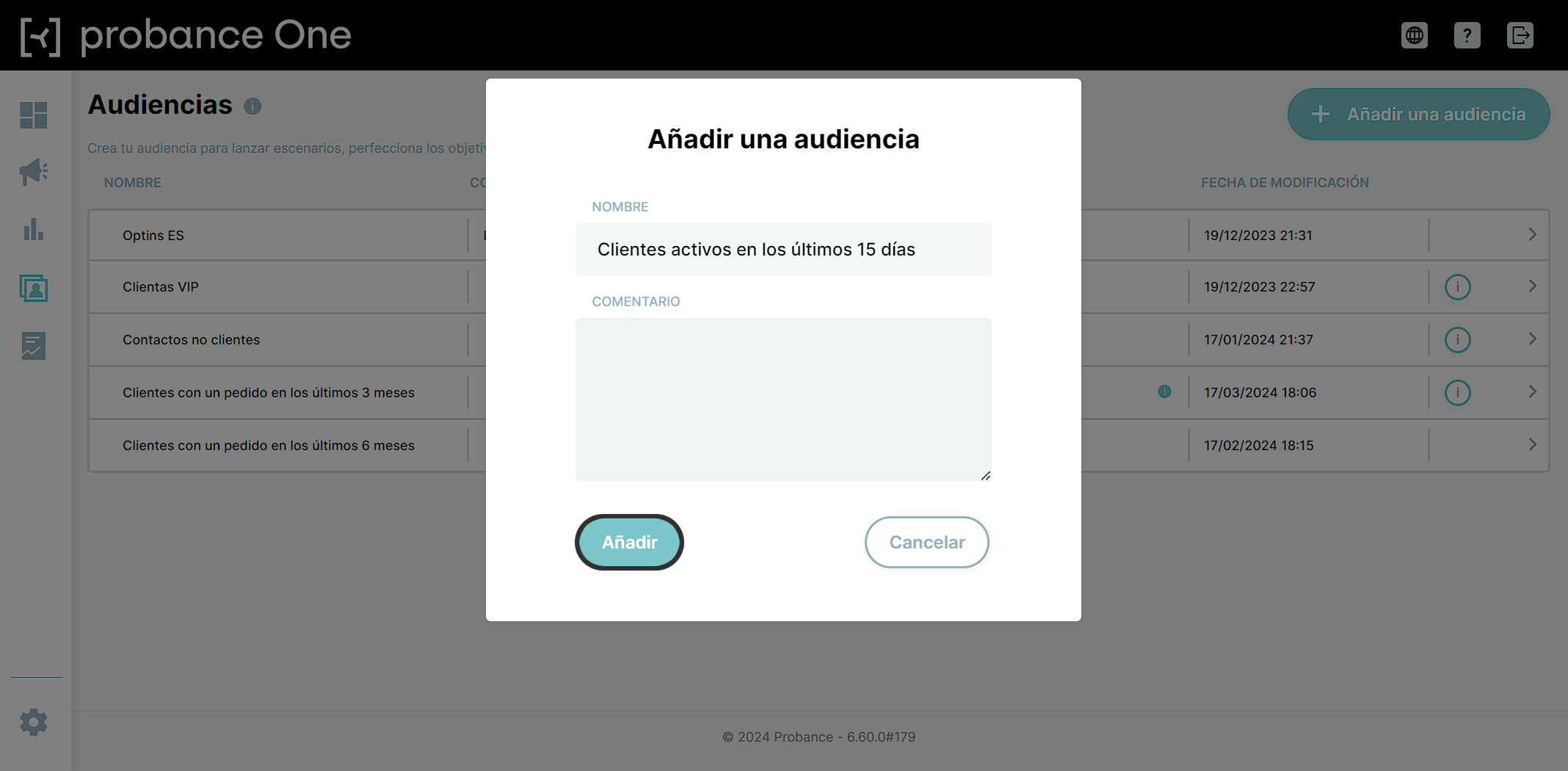Image resolution: width=1568 pixels, height=771 pixels.
Task: Click the Añadir button in dialog
Action: [x=630, y=543]
